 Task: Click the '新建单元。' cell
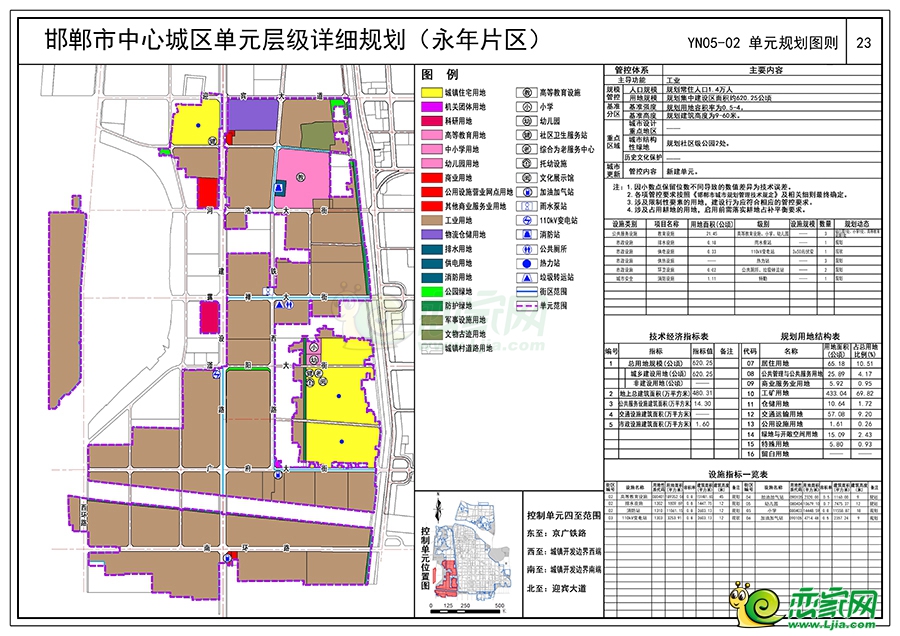pos(681,171)
